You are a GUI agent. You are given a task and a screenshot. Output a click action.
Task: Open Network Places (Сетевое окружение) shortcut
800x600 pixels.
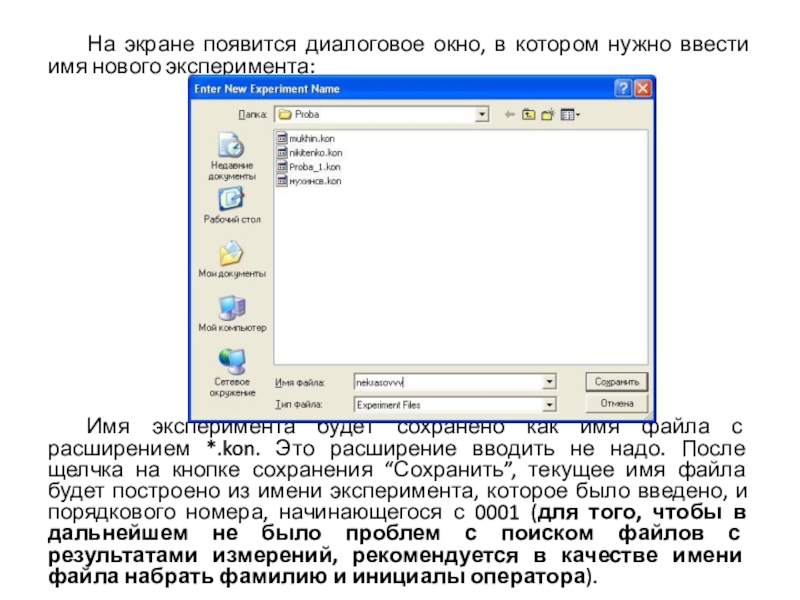point(232,373)
